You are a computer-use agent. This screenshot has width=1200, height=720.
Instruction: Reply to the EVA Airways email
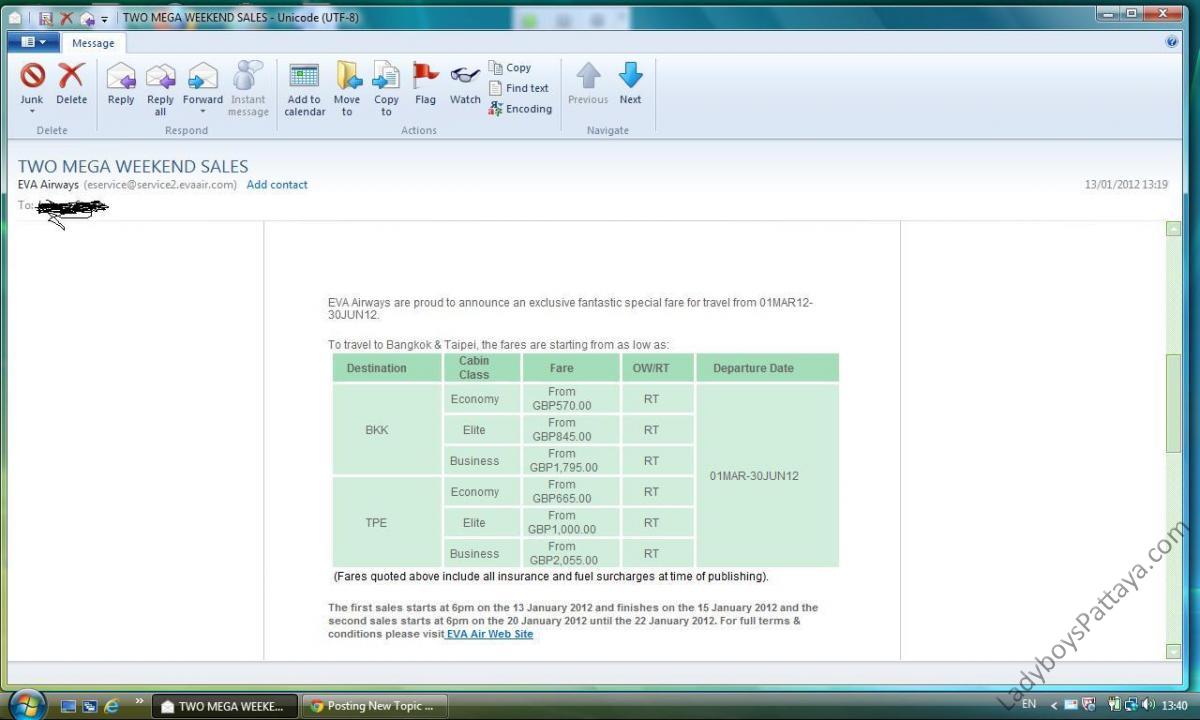[x=121, y=82]
